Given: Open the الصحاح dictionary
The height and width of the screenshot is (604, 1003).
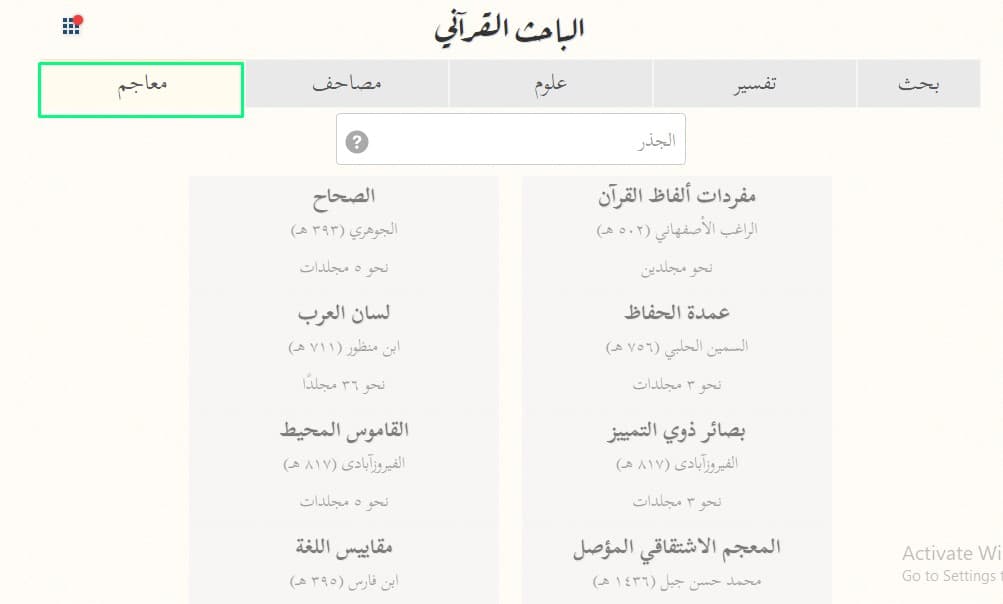Looking at the screenshot, I should pyautogui.click(x=344, y=196).
